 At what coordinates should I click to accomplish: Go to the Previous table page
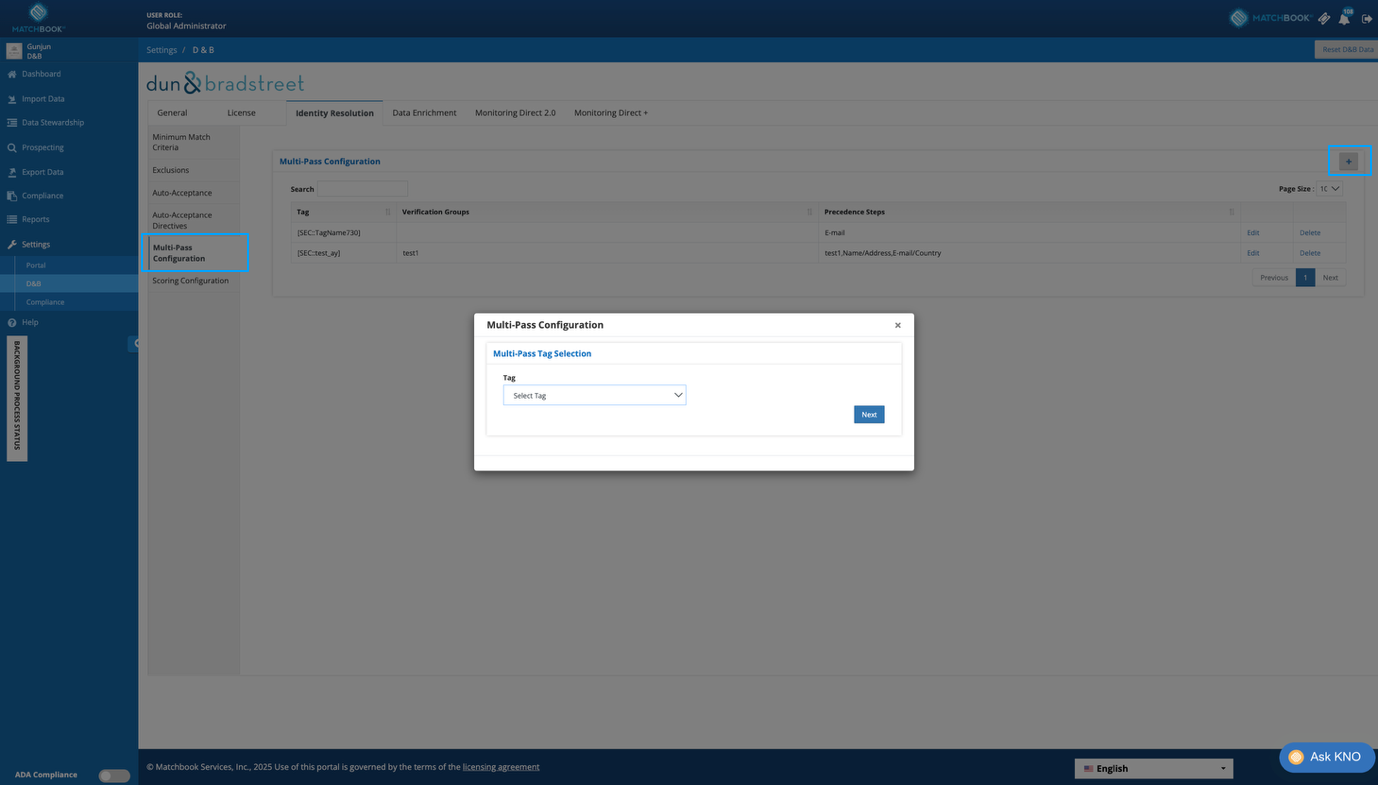[x=1274, y=278]
